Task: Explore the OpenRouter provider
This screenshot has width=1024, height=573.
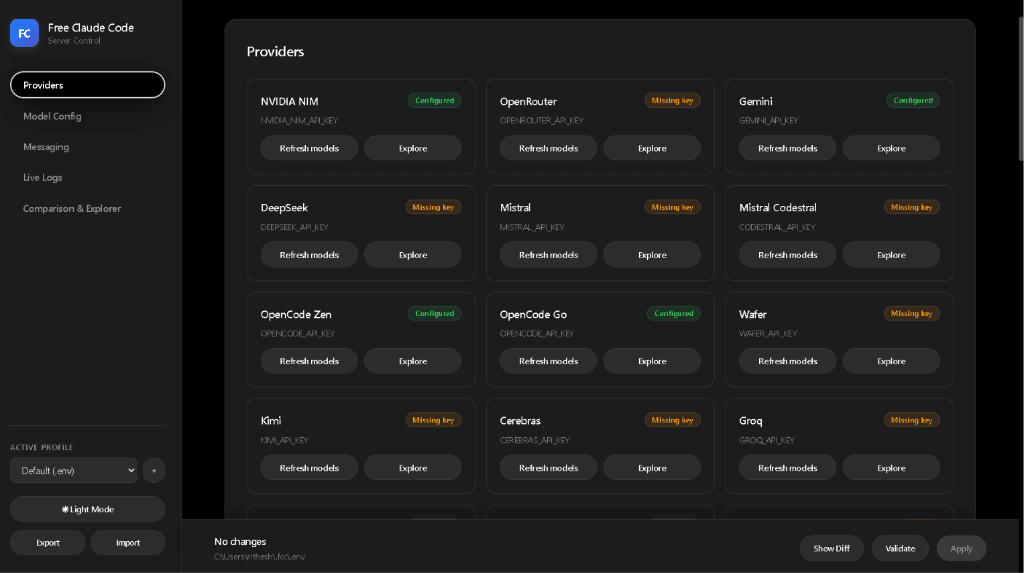Action: [652, 148]
